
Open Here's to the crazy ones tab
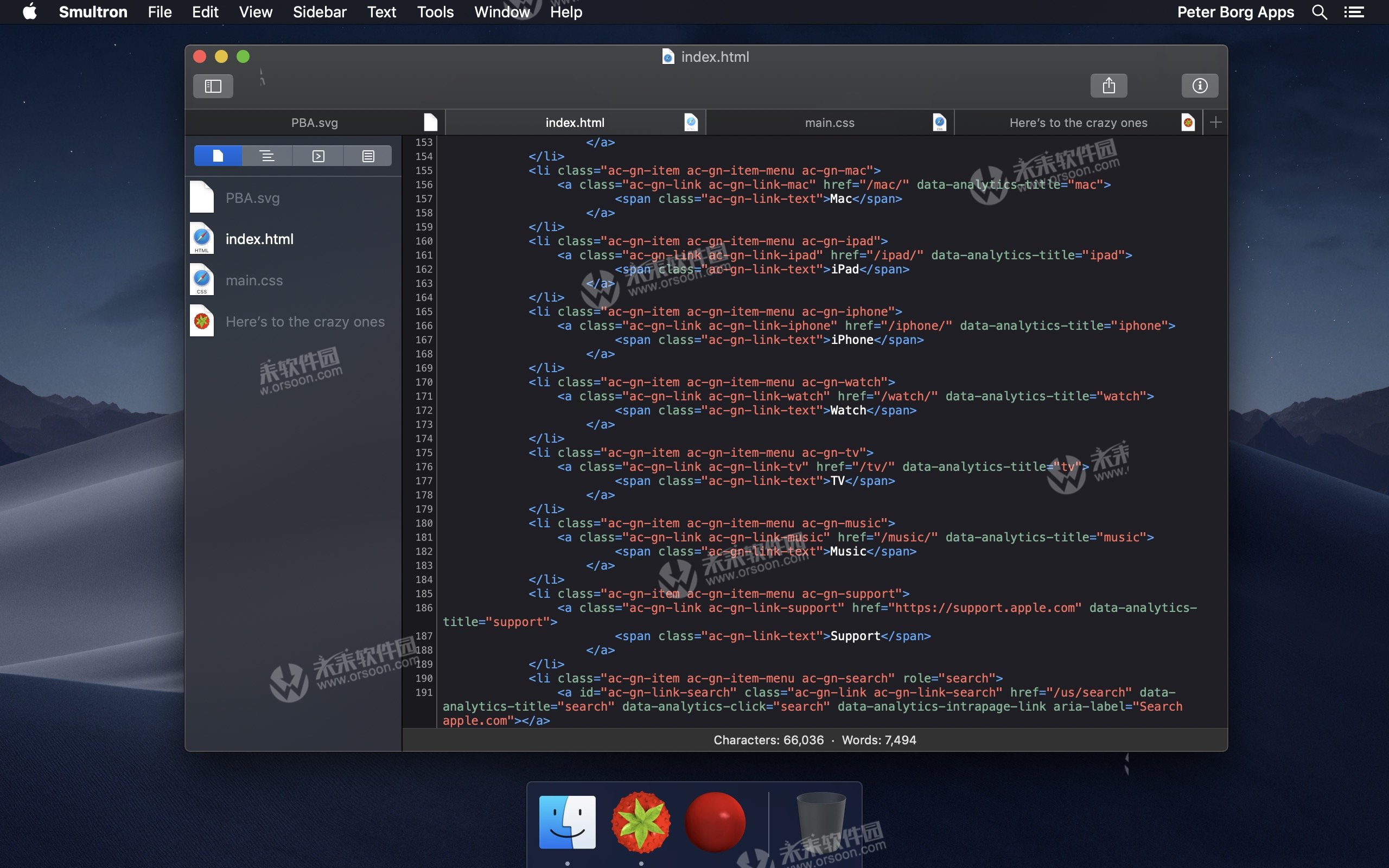pyautogui.click(x=1078, y=123)
